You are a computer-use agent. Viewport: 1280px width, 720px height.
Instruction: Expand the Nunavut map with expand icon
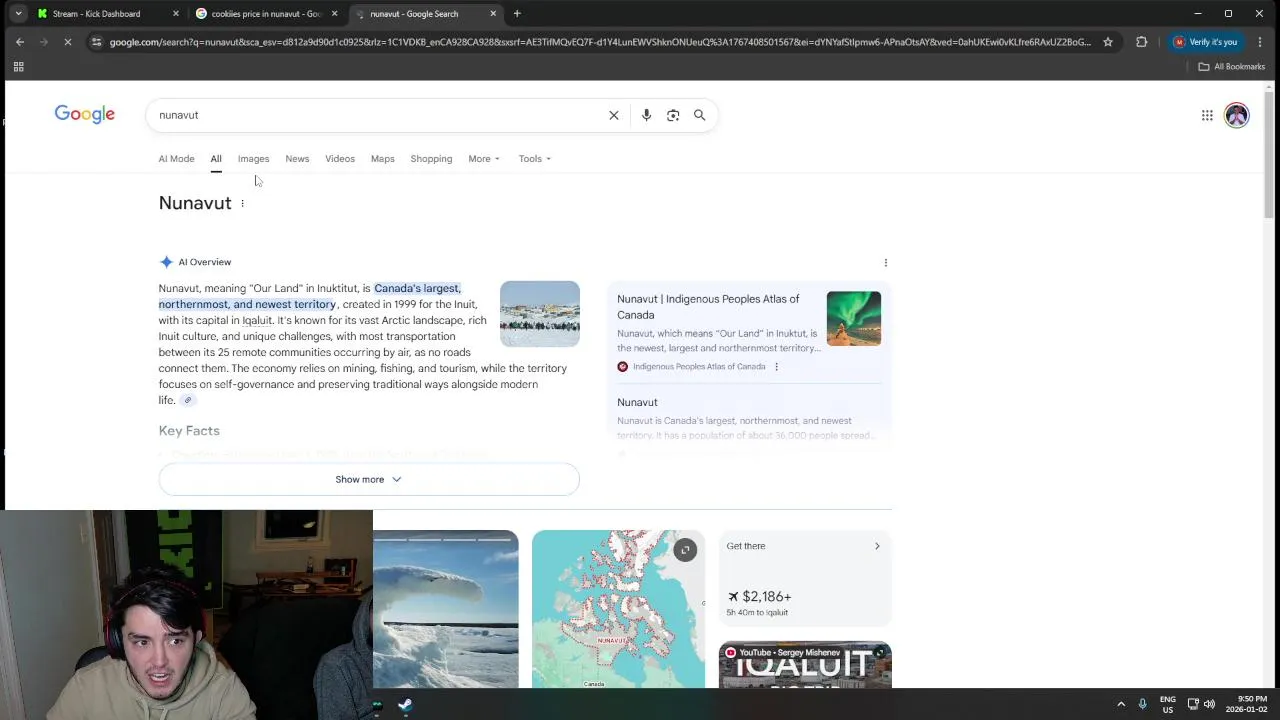pyautogui.click(x=685, y=550)
